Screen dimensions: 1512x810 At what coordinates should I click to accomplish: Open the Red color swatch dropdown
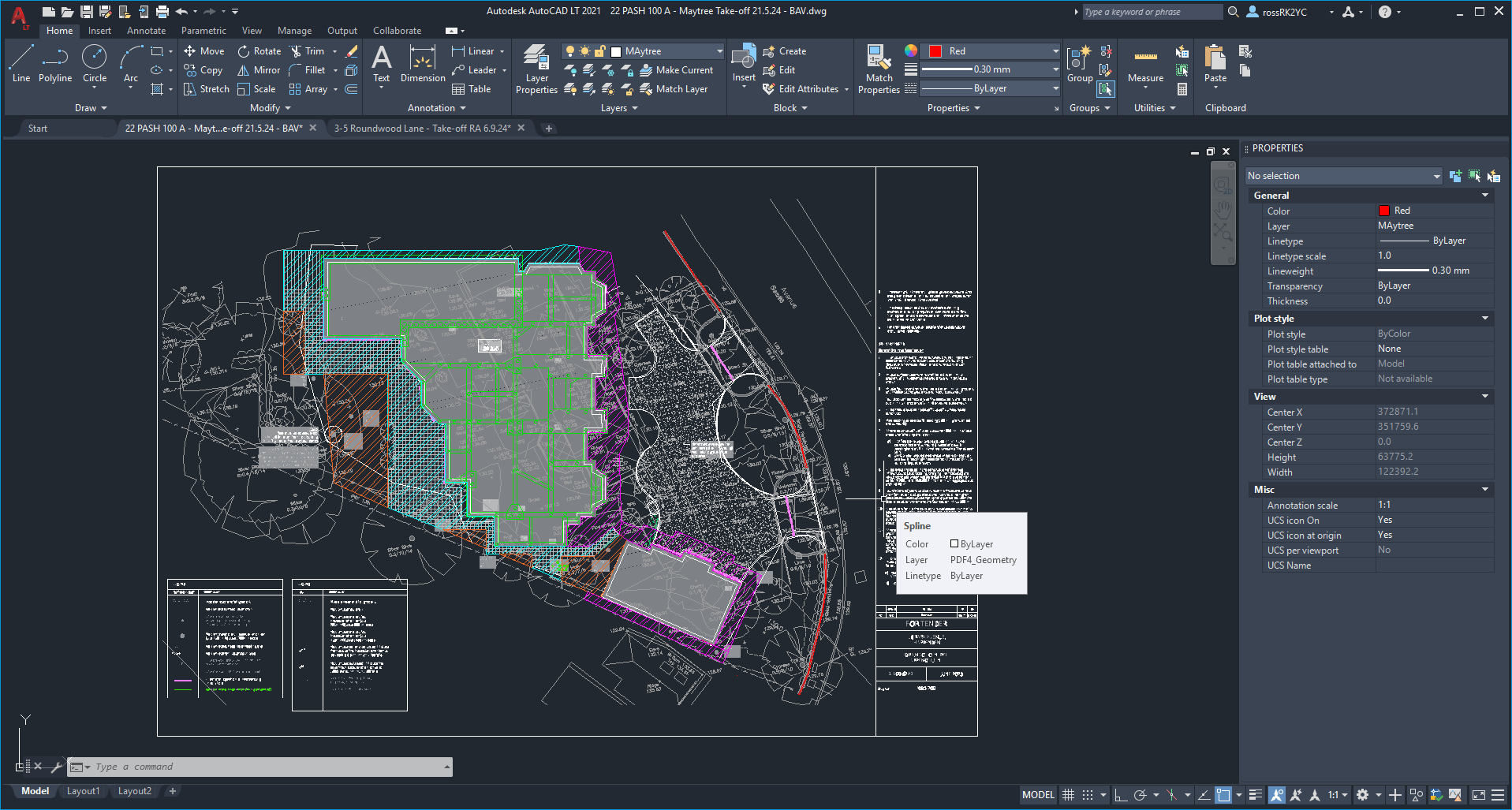pyautogui.click(x=1055, y=50)
